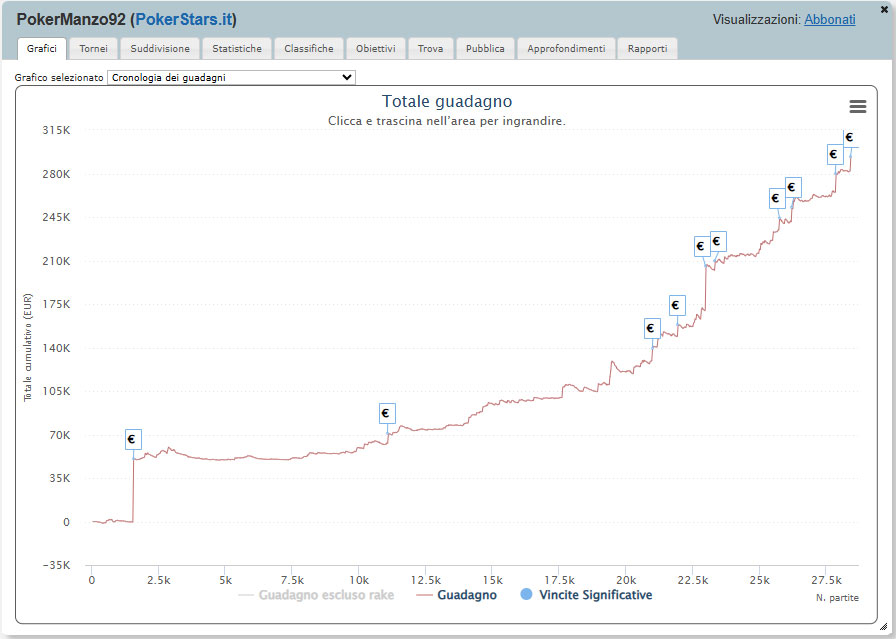Toggle Vincite Significative legend series
Image resolution: width=896 pixels, height=639 pixels.
pos(586,595)
